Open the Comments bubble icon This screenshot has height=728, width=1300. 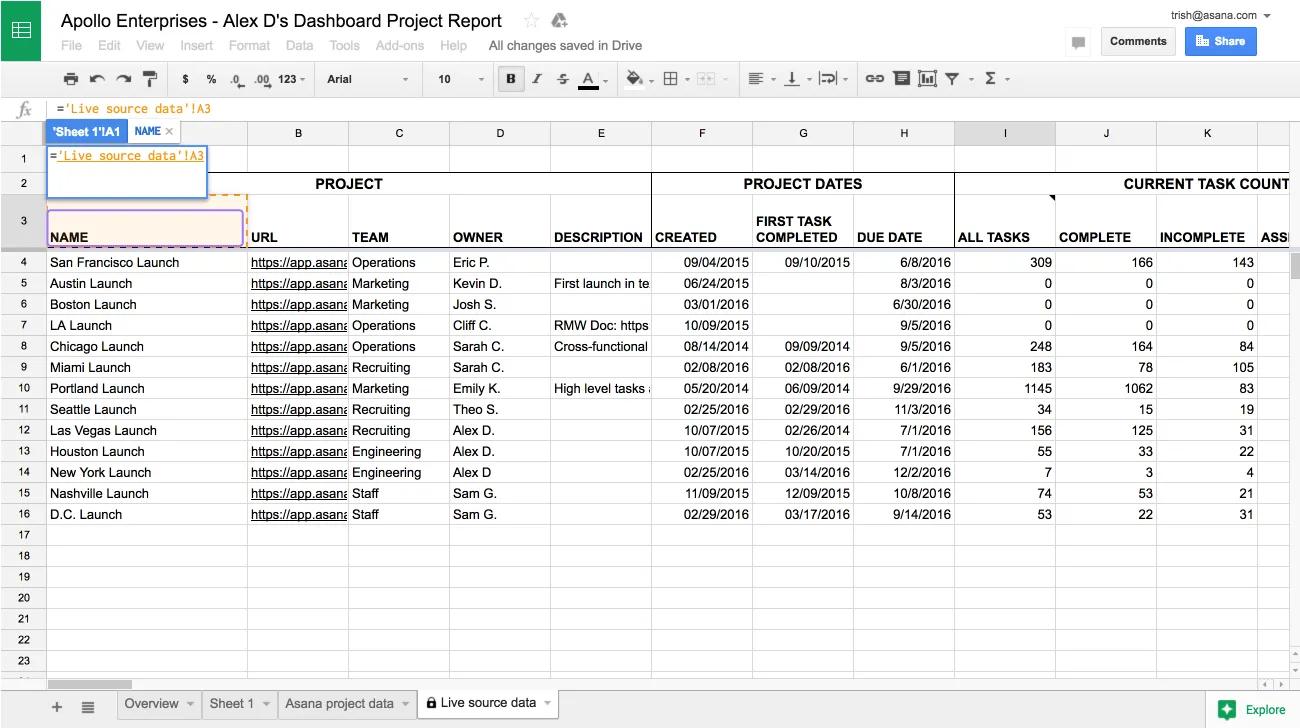point(1078,43)
